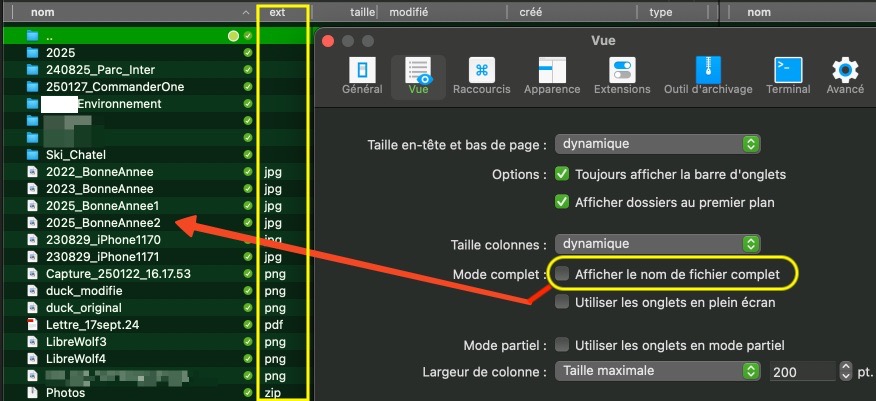
Task: Disable Toujours afficher la barre d'onglets
Action: [562, 174]
